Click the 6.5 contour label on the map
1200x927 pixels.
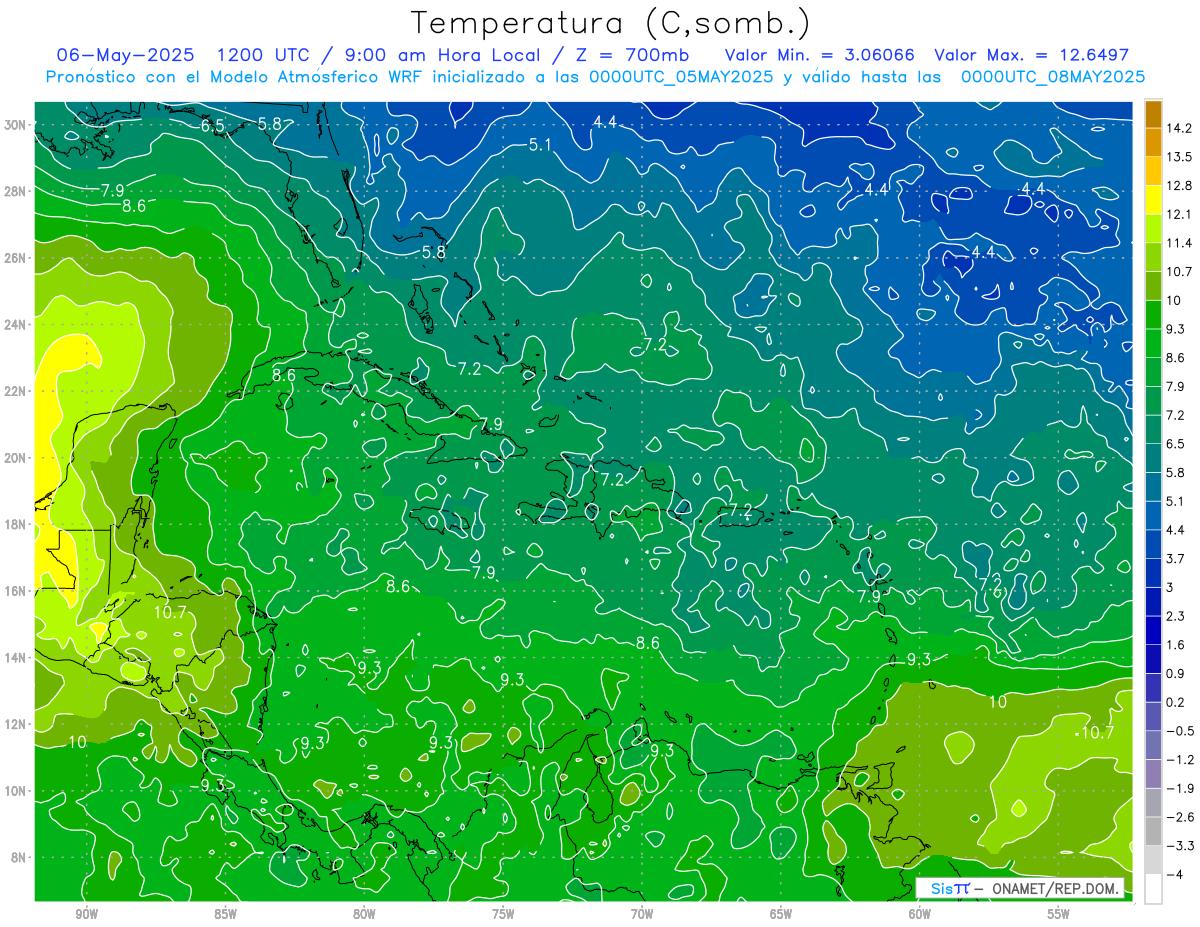click(212, 126)
